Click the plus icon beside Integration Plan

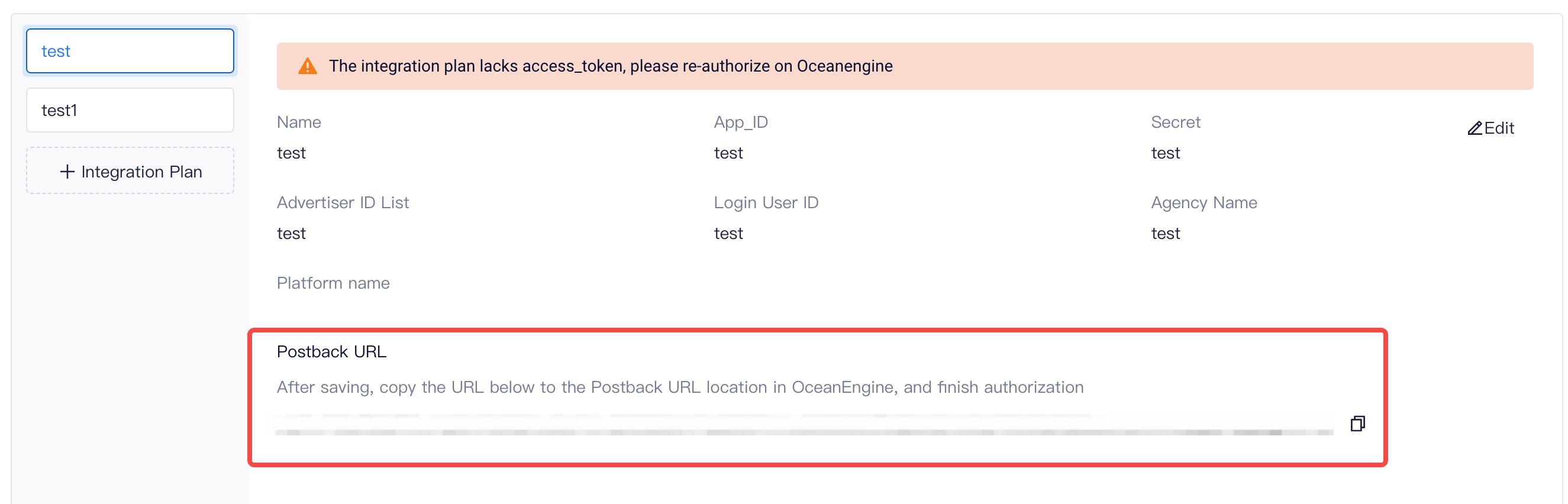click(x=67, y=172)
